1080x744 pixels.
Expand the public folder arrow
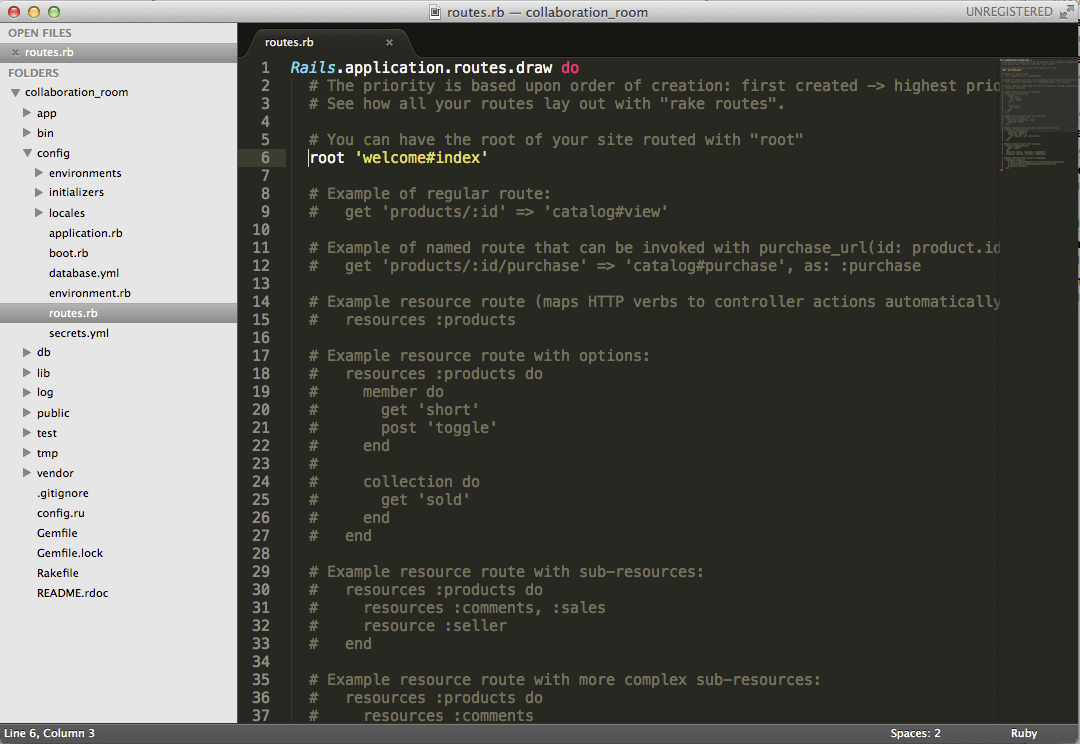tap(27, 413)
